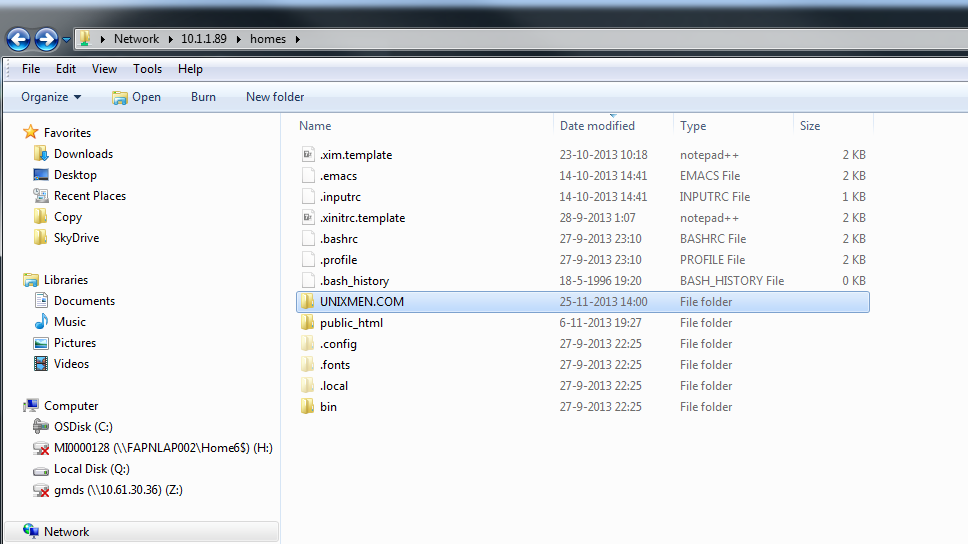Screen dimensions: 968x544
Task: Open the Edit menu
Action: (65, 69)
